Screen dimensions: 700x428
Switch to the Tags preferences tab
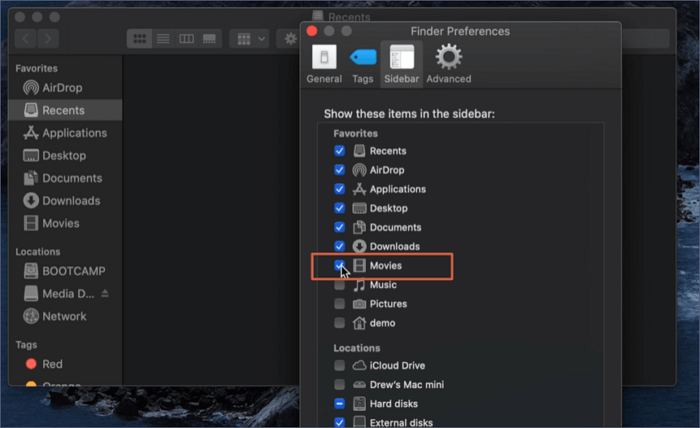pos(362,62)
